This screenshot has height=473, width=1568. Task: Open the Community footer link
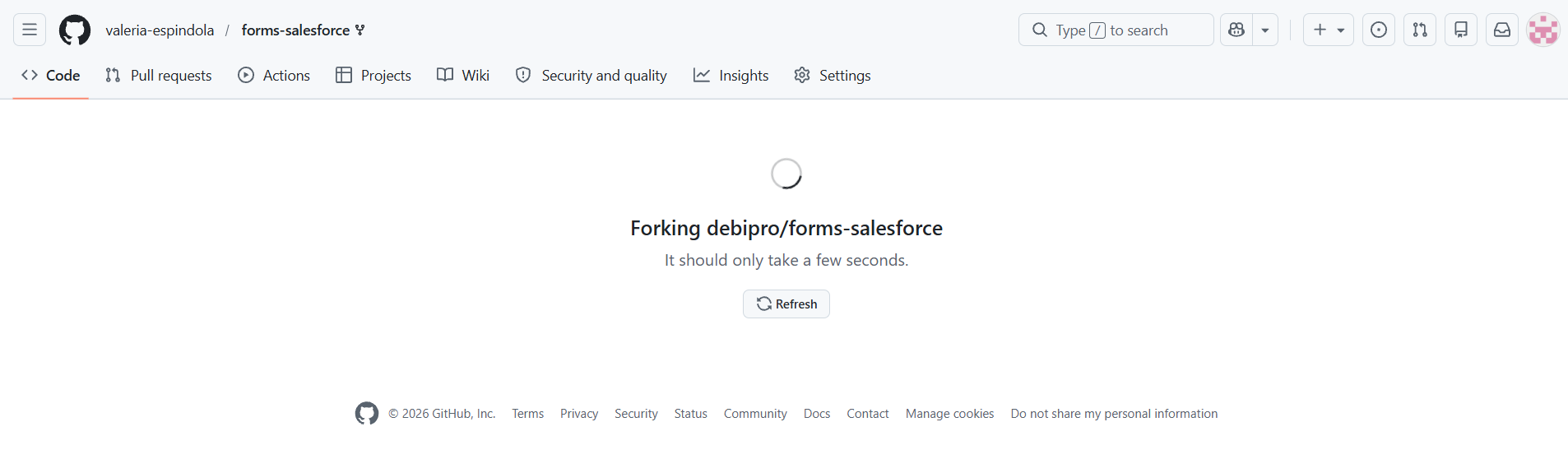755,414
